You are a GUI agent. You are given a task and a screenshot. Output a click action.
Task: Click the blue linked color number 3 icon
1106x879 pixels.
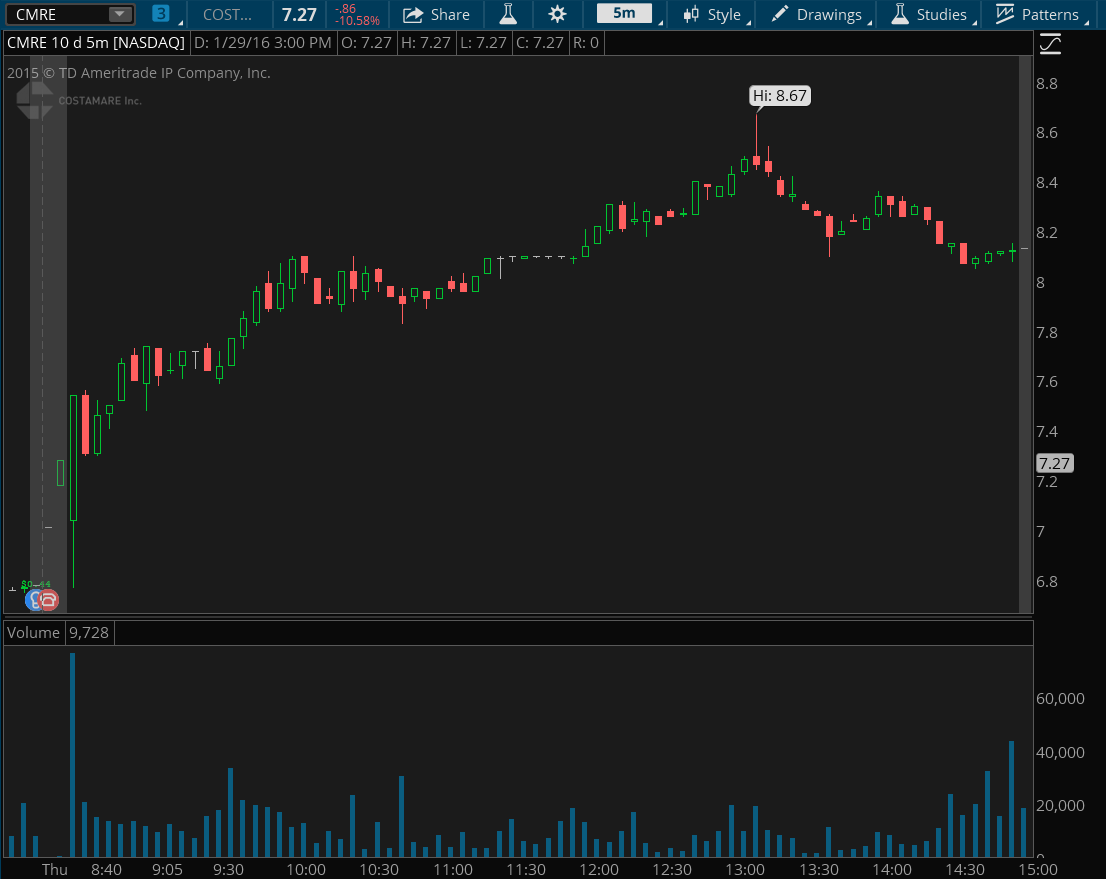pos(161,14)
